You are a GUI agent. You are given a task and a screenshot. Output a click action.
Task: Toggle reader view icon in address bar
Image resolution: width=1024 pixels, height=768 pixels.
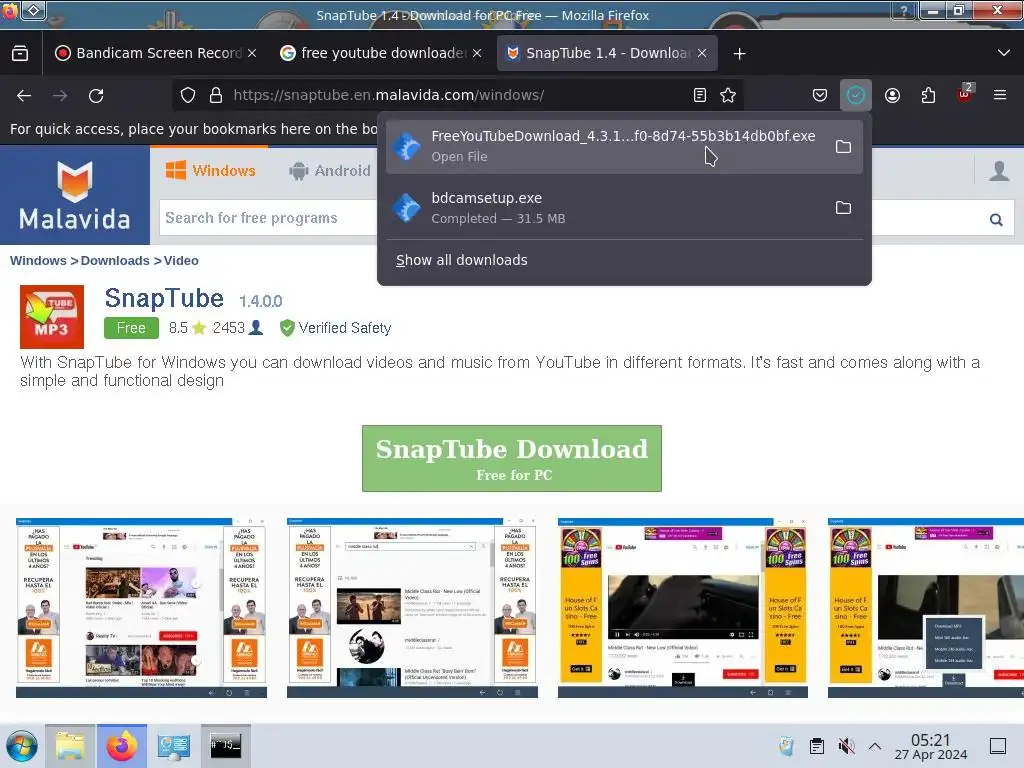click(x=699, y=95)
